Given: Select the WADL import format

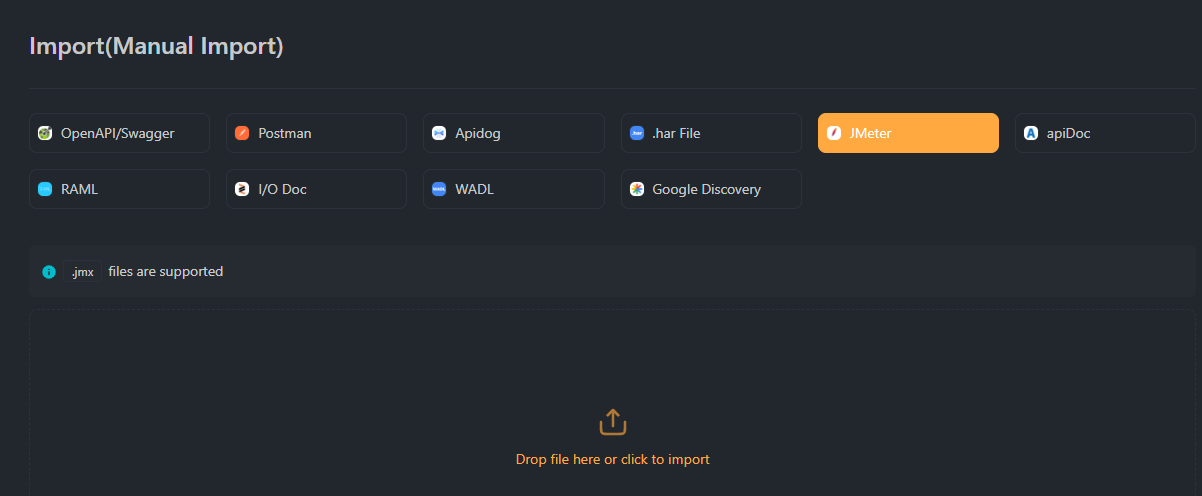Looking at the screenshot, I should (514, 189).
